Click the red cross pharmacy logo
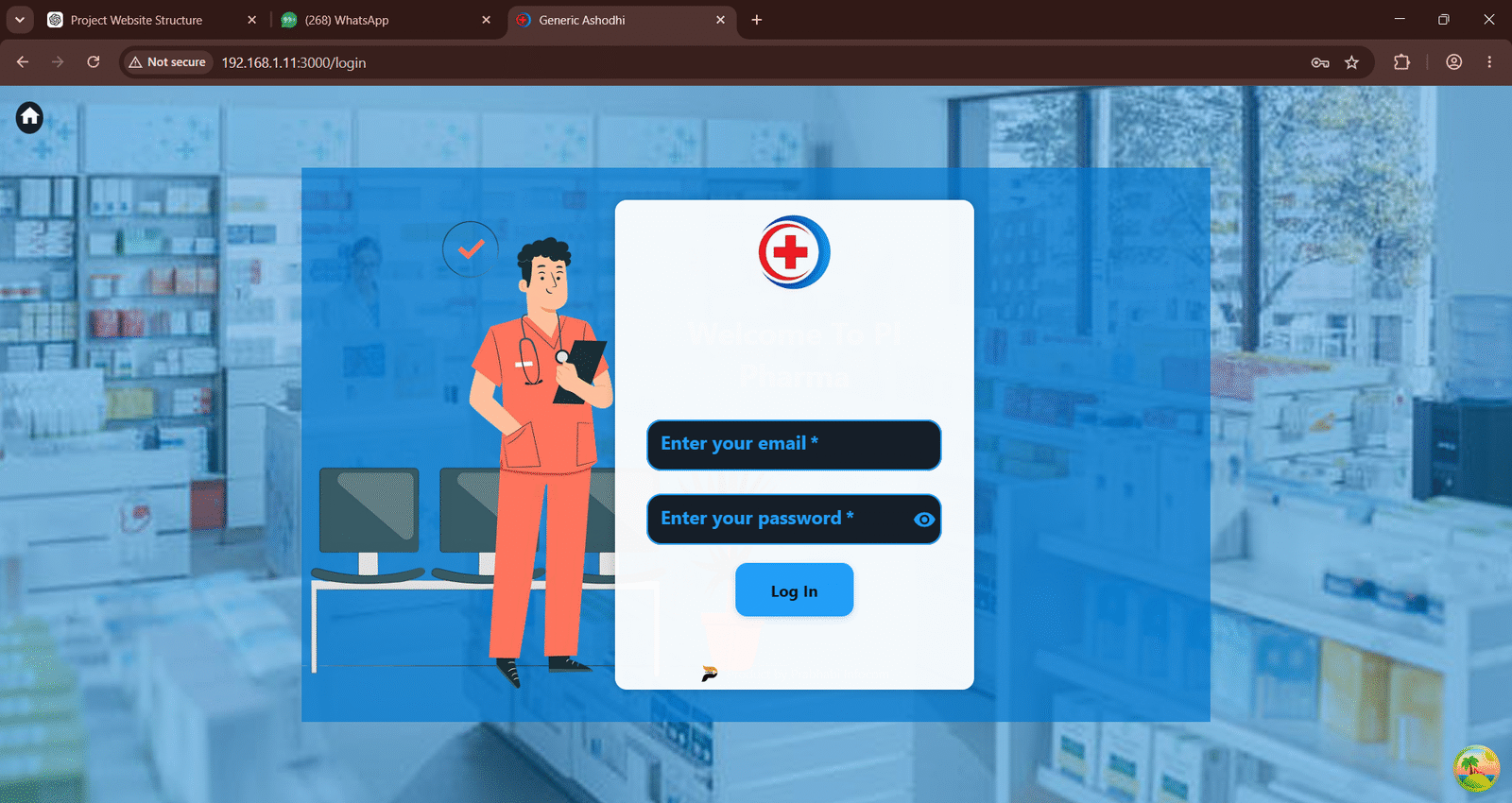This screenshot has width=1512, height=803. [794, 252]
